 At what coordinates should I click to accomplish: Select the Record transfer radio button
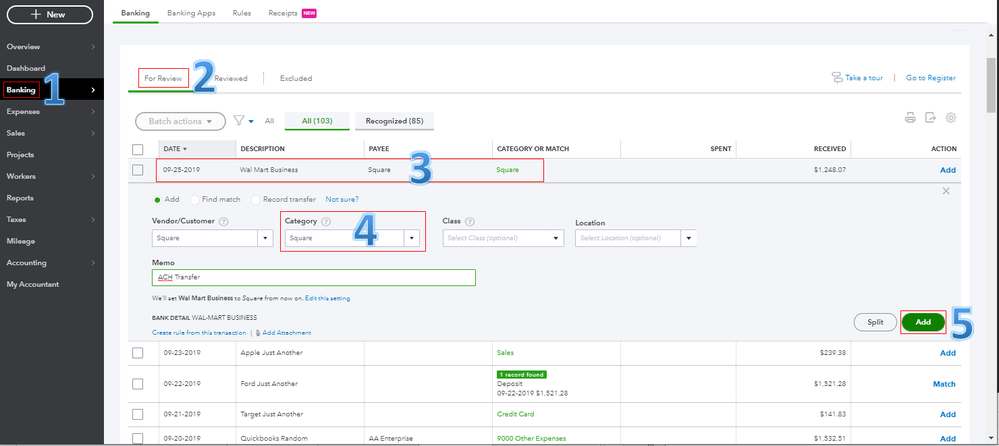click(x=255, y=199)
